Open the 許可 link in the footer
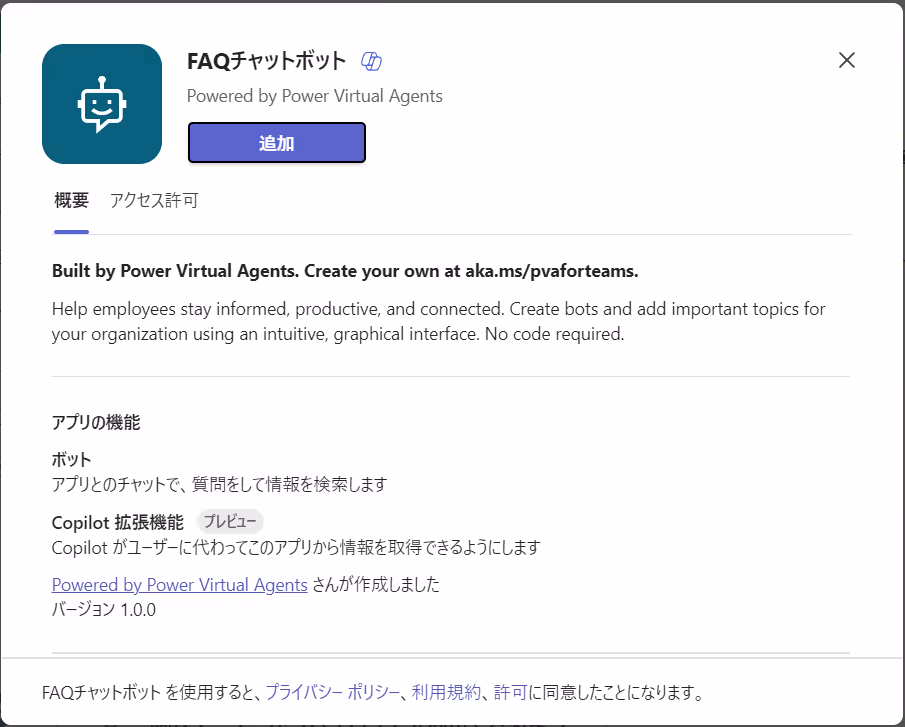The height and width of the screenshot is (727, 905). pos(510,692)
